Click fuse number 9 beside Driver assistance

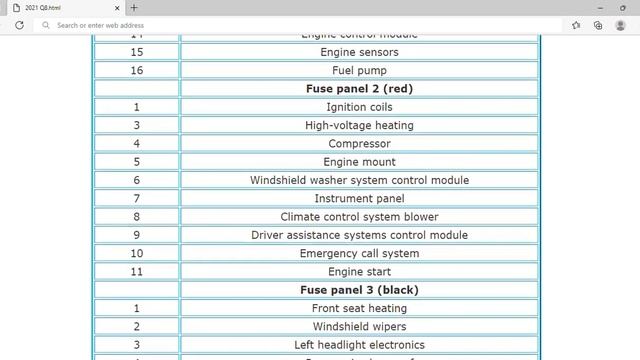[x=137, y=235]
